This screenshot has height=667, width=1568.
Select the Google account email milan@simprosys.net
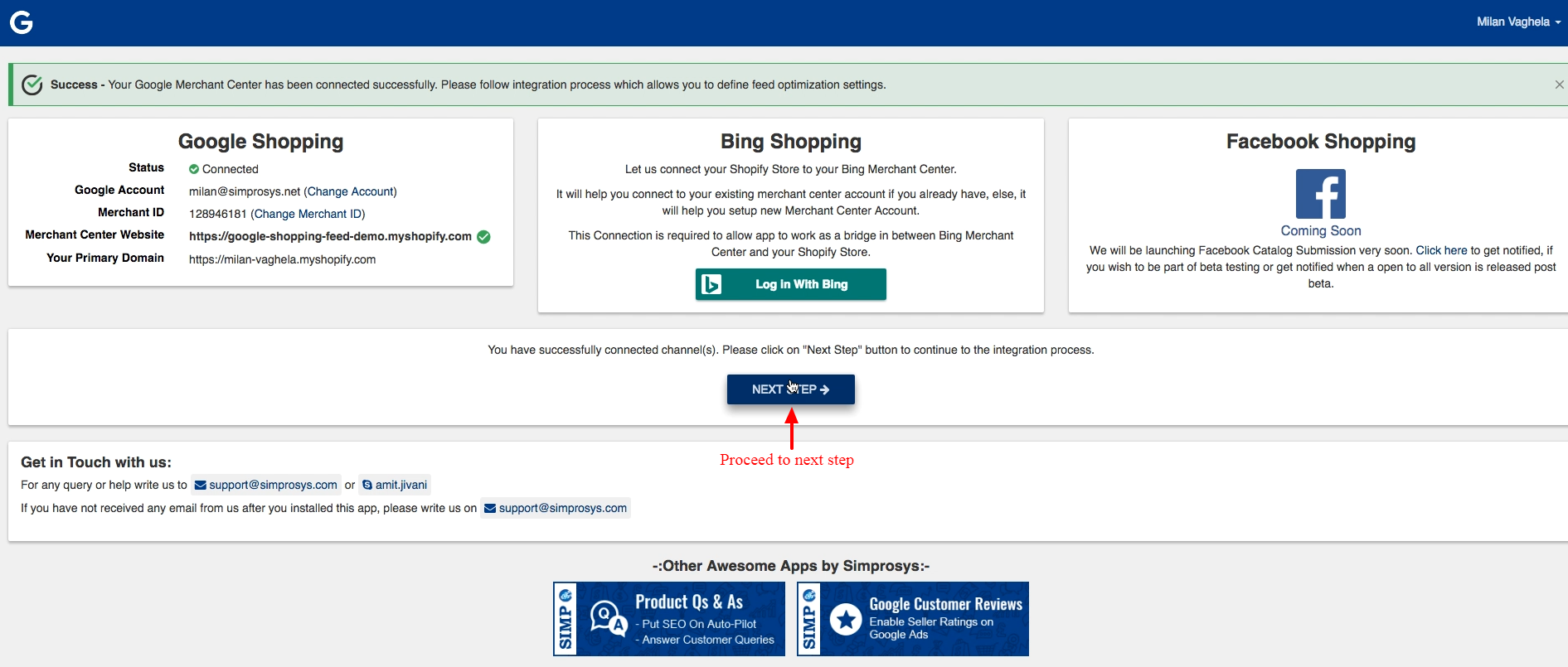[x=245, y=191]
